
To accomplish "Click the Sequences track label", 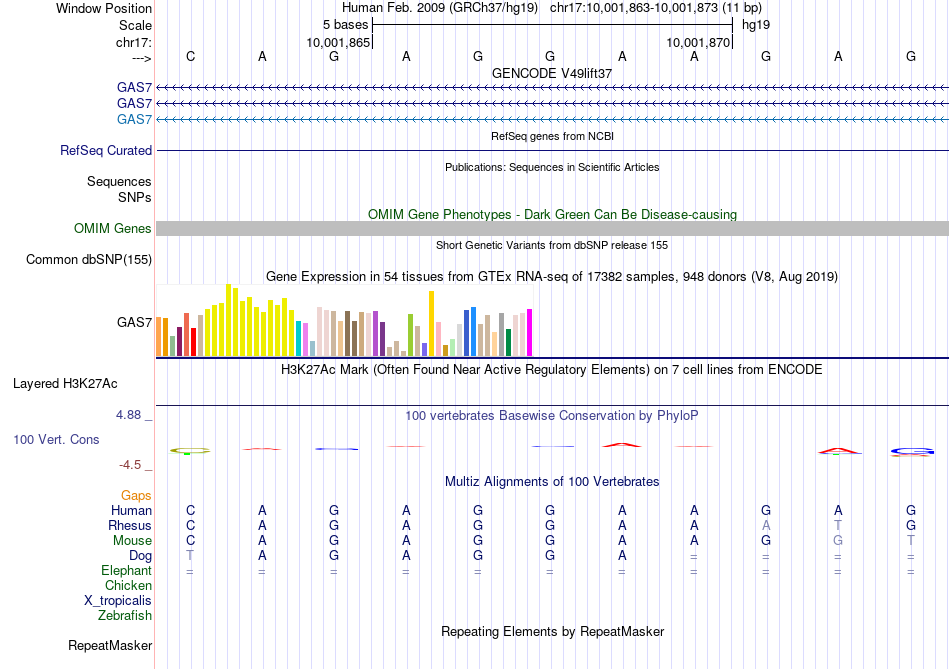I will (119, 181).
